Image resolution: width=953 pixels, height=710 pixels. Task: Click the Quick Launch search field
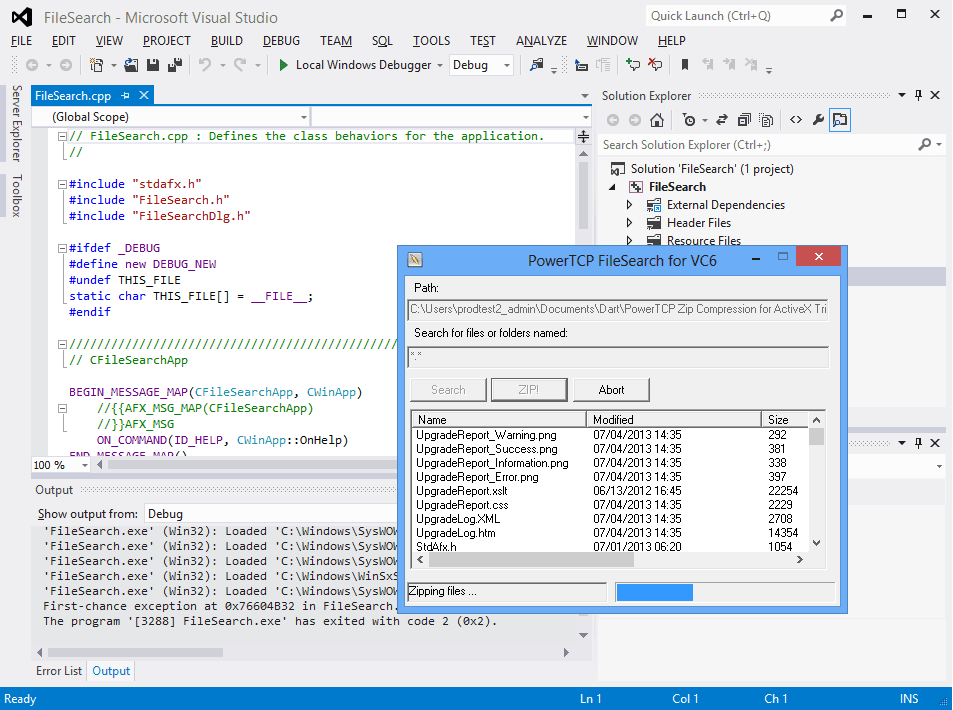[738, 16]
